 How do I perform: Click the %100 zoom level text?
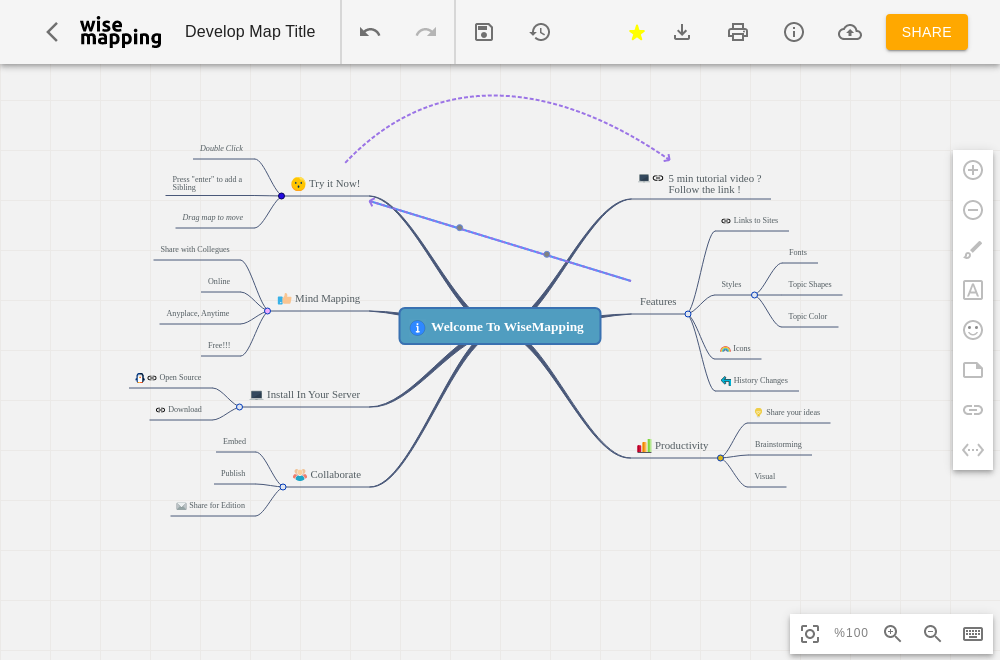[851, 633]
